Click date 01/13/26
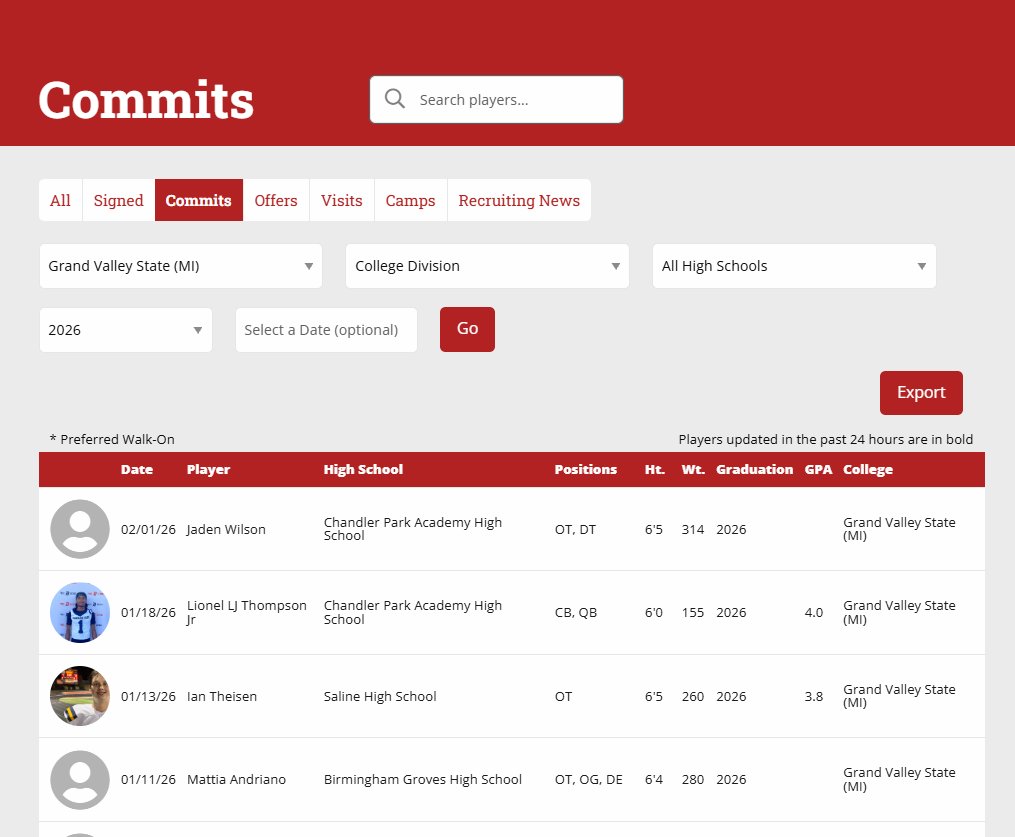1015x837 pixels. click(148, 697)
